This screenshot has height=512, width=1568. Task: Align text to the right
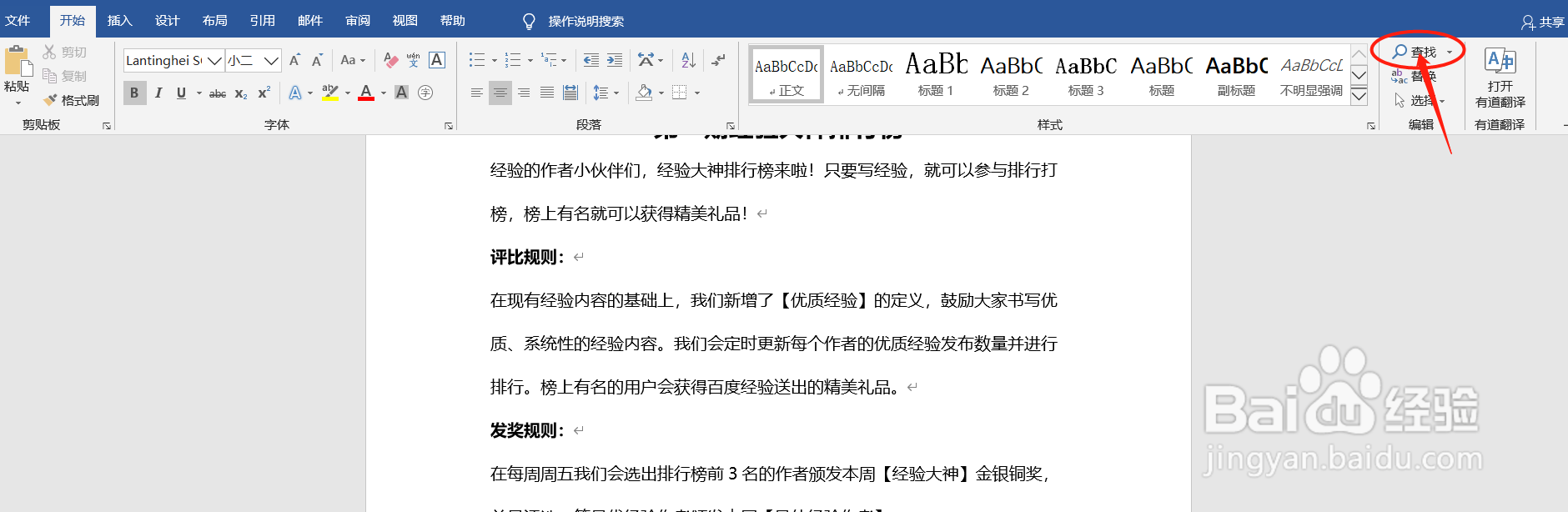click(523, 93)
